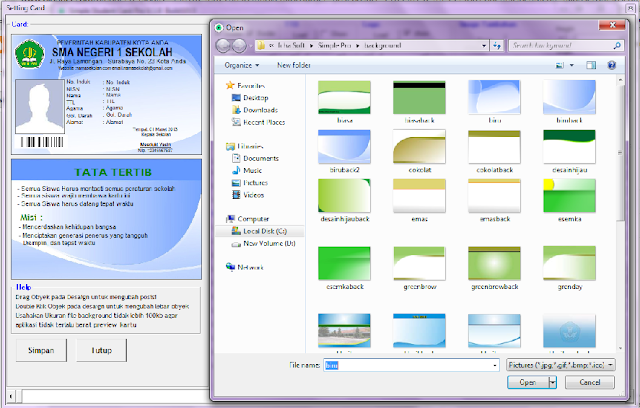Open the Music library
The height and width of the screenshot is (408, 640).
(x=247, y=171)
